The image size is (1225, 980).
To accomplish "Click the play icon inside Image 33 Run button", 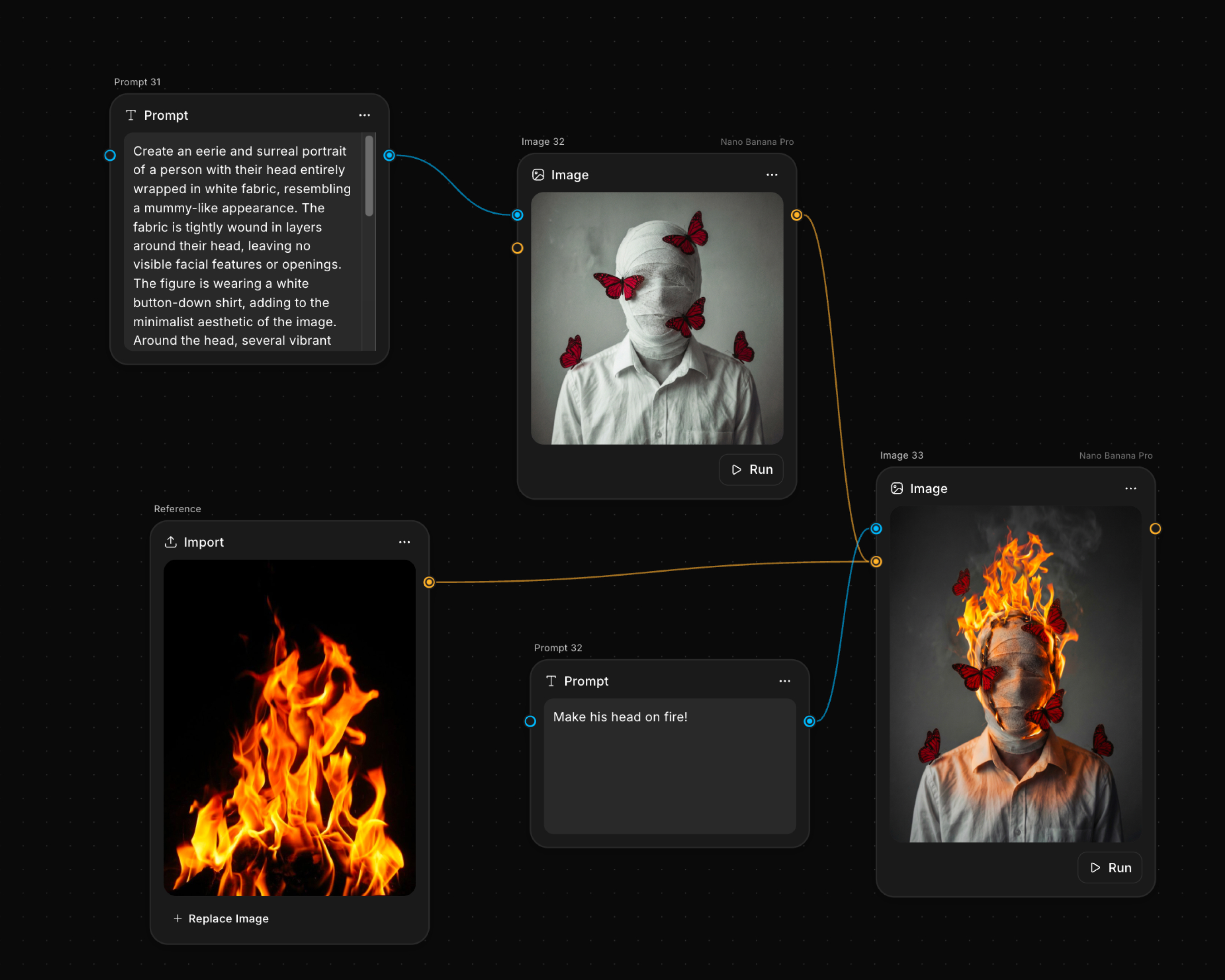I will [1094, 867].
